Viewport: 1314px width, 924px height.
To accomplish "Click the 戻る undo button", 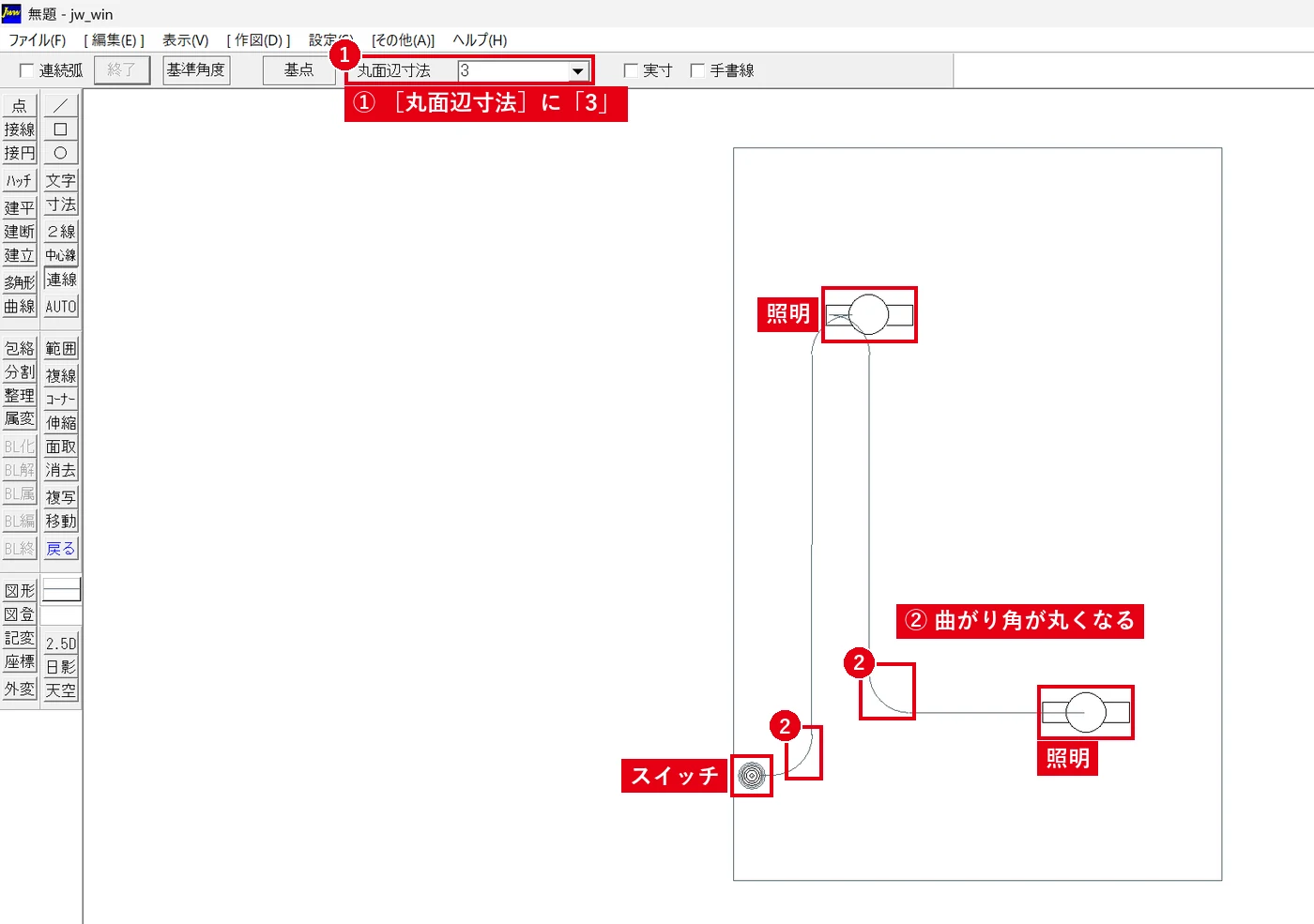I will [60, 549].
